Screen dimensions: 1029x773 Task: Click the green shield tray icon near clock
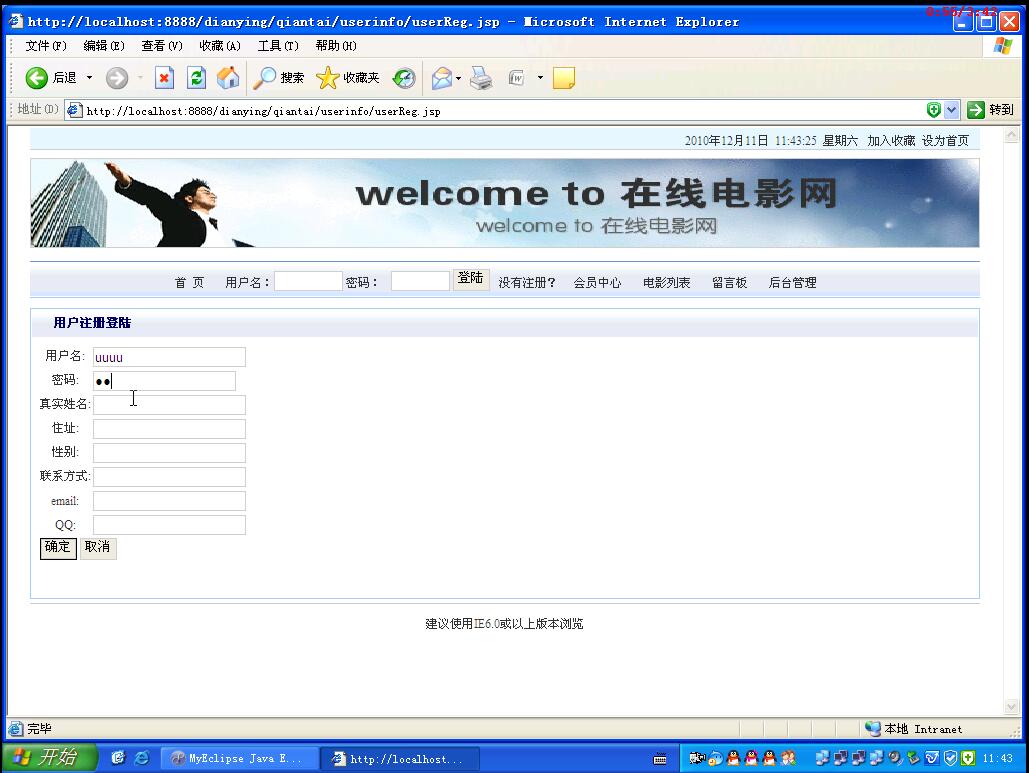coord(968,758)
